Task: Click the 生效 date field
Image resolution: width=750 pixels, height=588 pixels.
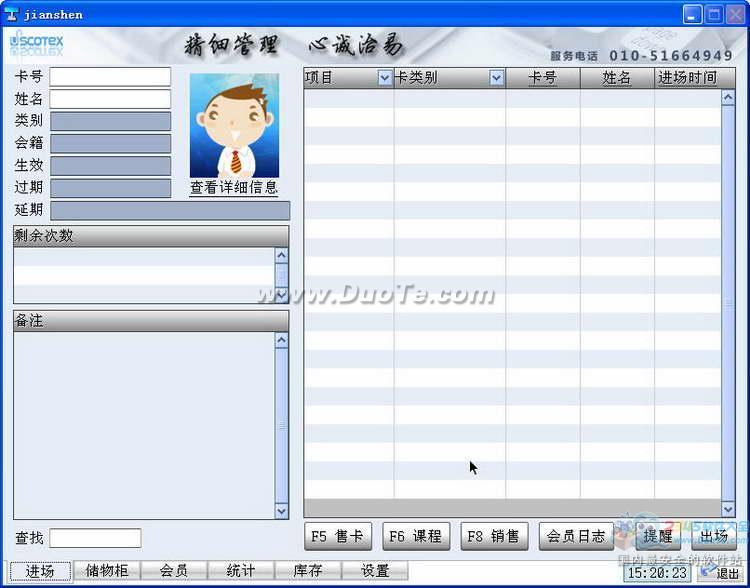Action: (x=110, y=166)
